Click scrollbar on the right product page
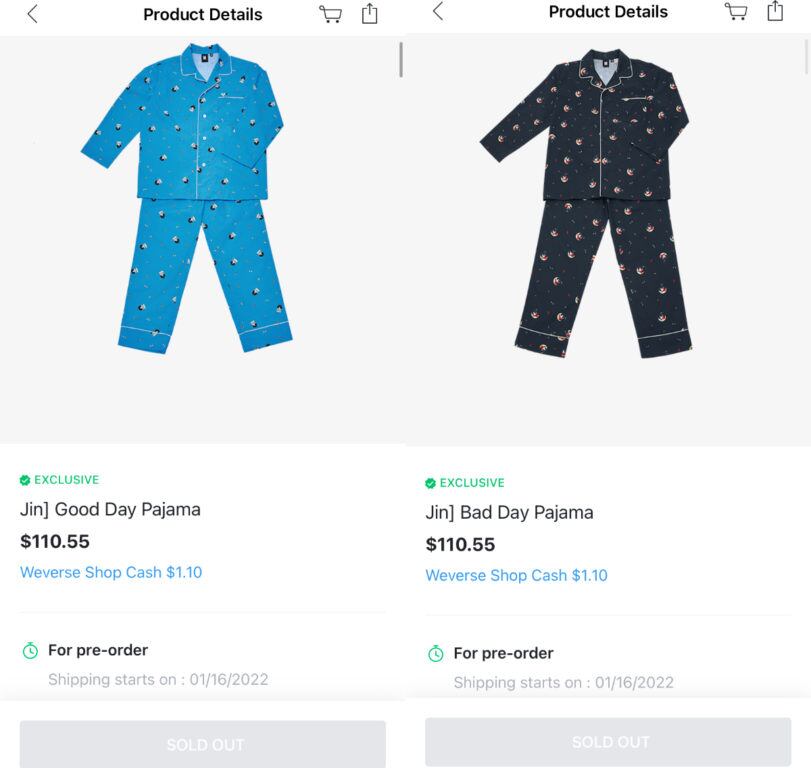Screen dimensions: 811x768 [807, 55]
